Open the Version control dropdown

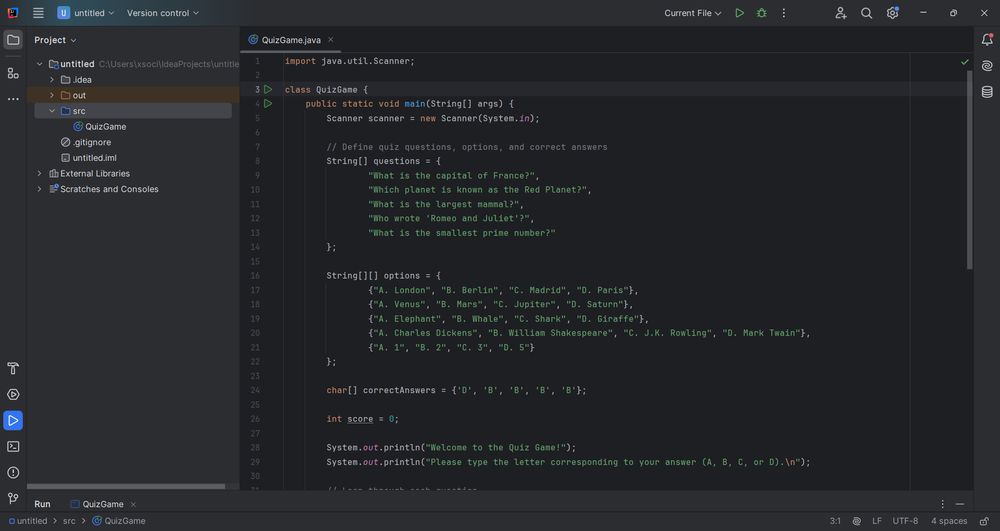(x=162, y=13)
